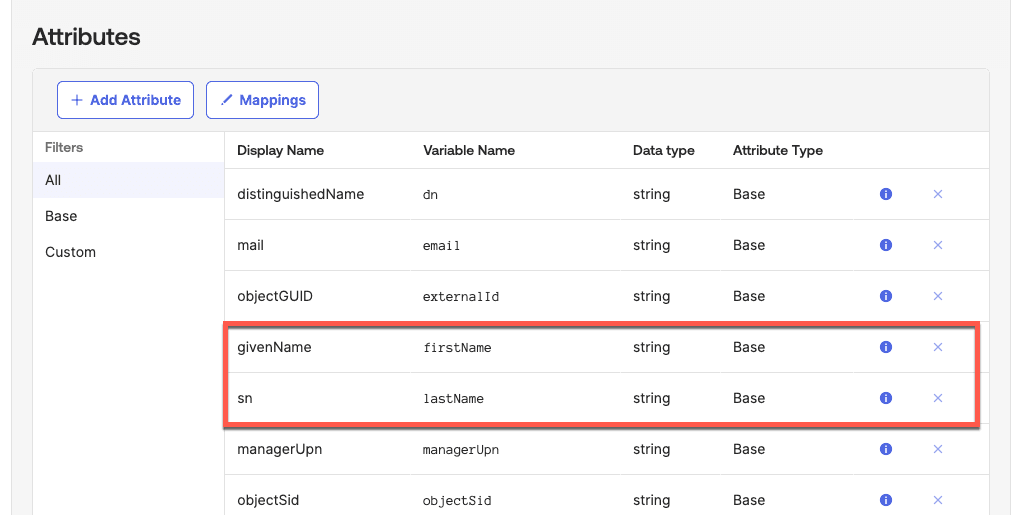Select the All filter
Image resolution: width=1033 pixels, height=515 pixels.
tap(54, 180)
